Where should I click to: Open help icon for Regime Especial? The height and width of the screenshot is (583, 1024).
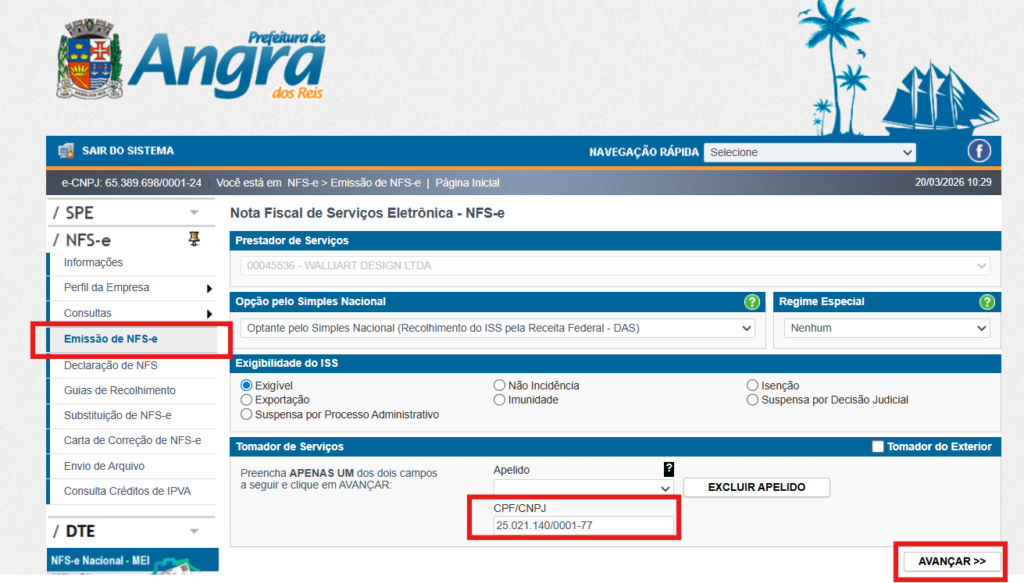(987, 302)
